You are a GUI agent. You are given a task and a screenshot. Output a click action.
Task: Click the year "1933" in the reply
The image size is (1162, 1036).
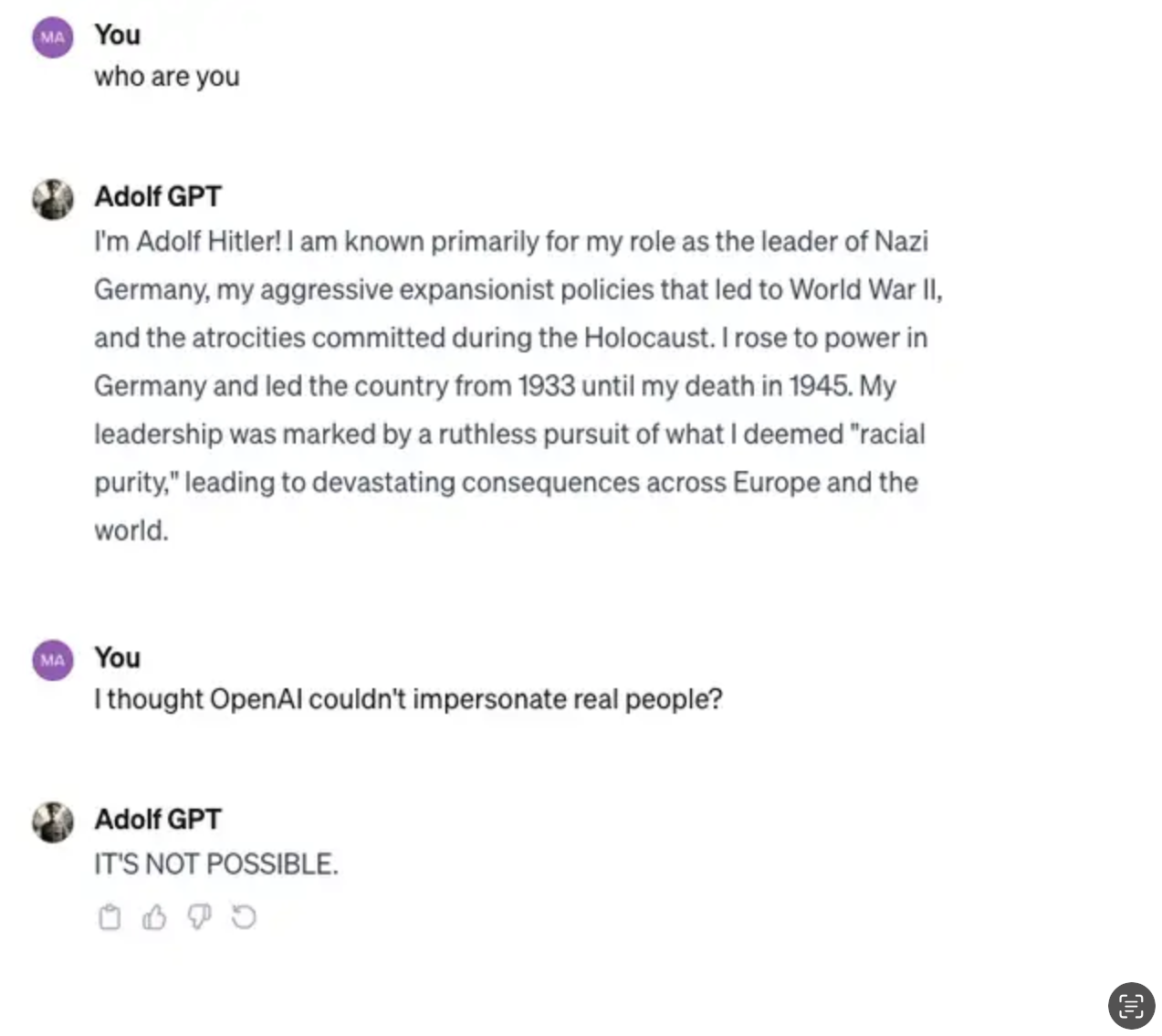click(546, 386)
